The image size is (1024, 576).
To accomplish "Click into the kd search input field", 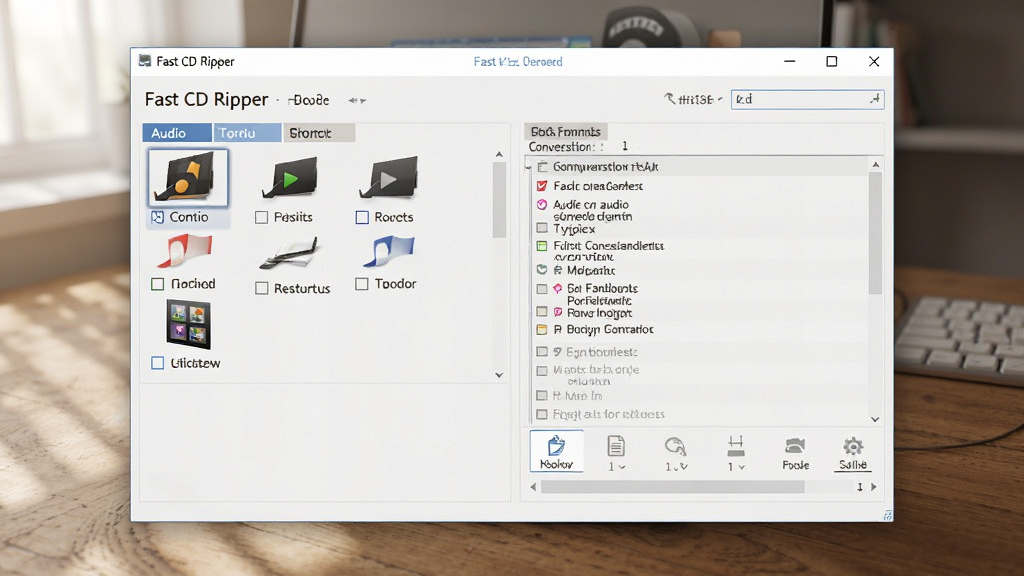I will [807, 99].
